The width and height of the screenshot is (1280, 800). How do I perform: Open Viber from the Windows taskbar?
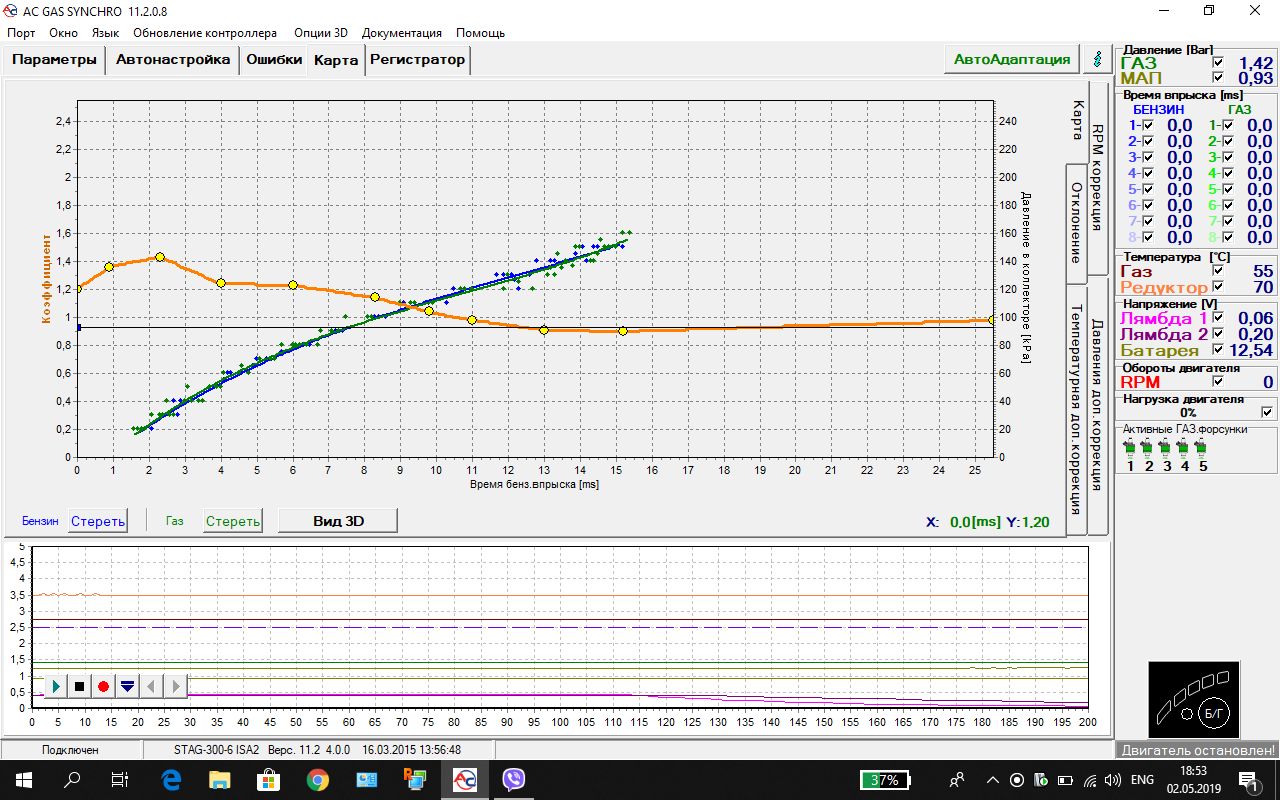(514, 780)
